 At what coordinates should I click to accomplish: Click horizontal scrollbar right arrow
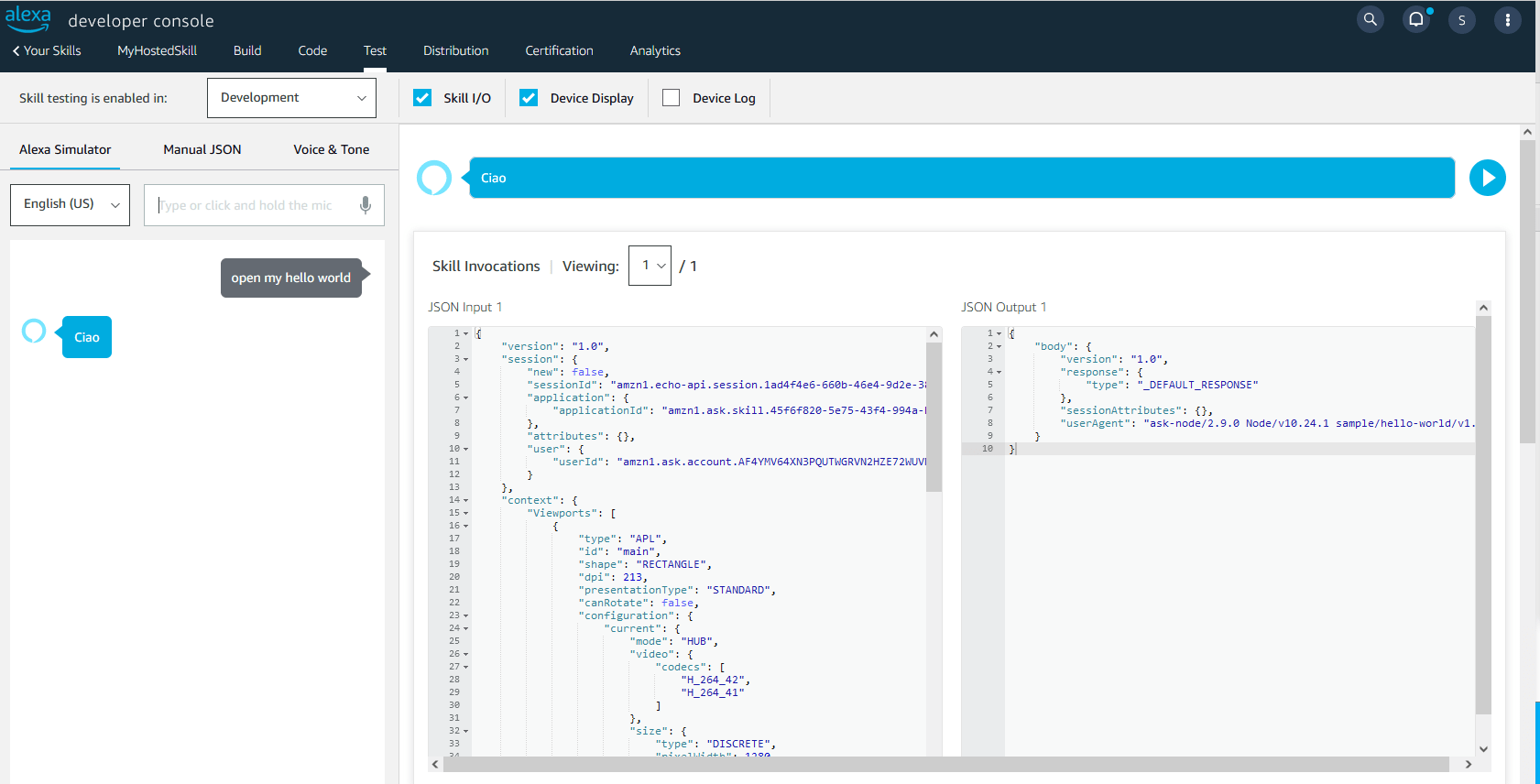(1468, 764)
